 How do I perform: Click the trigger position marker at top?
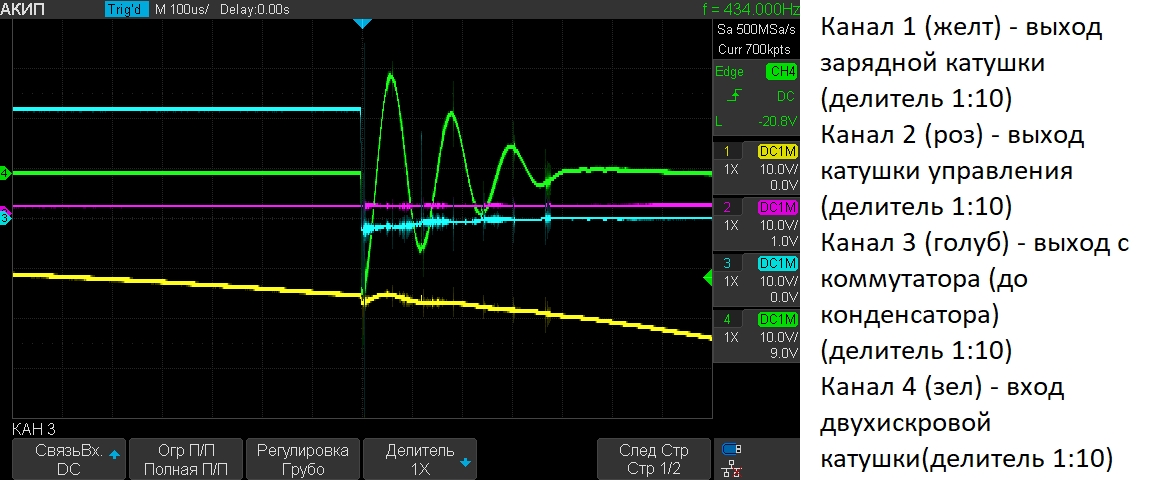tap(362, 22)
